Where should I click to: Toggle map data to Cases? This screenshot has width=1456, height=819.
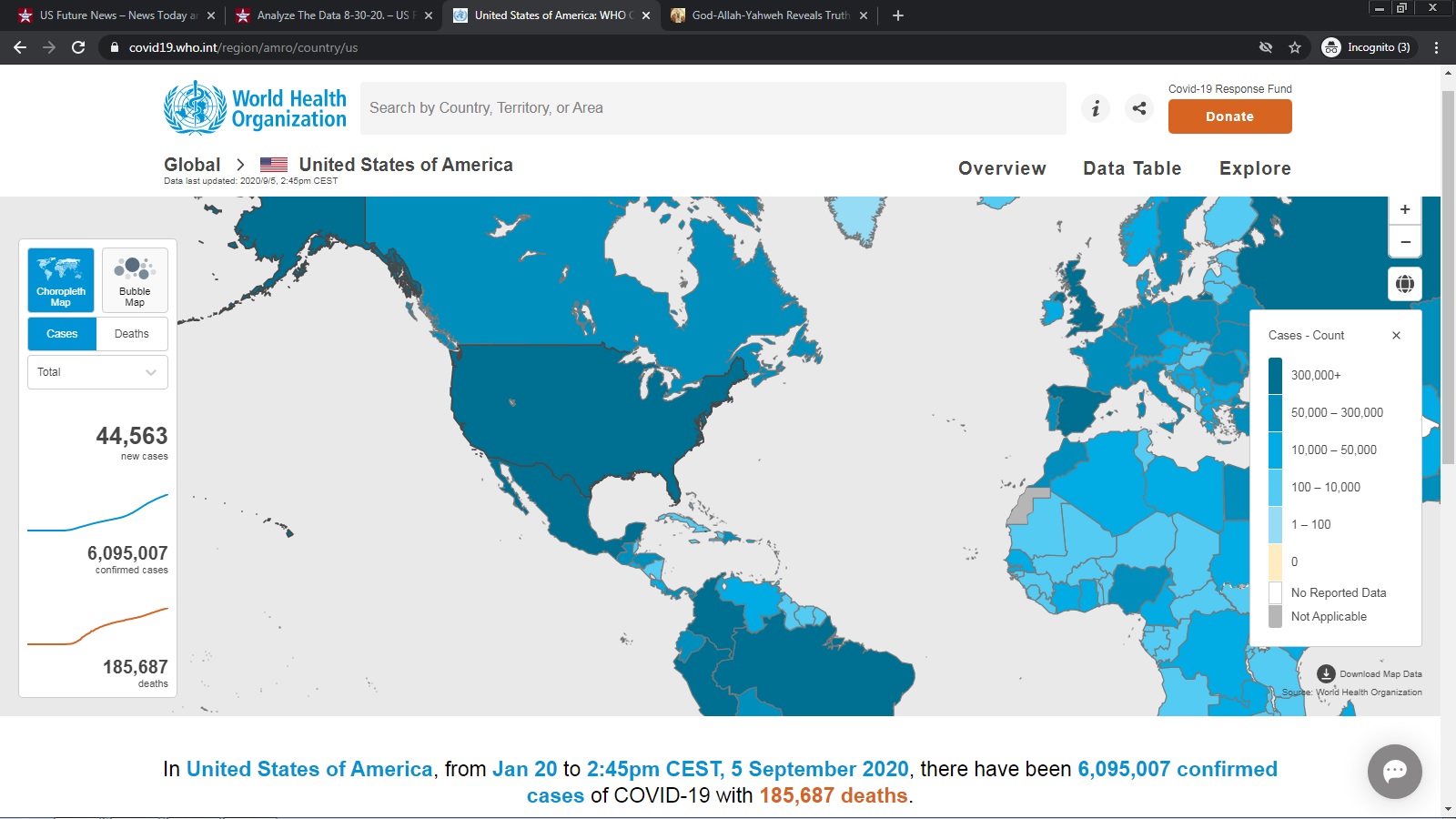tap(62, 334)
